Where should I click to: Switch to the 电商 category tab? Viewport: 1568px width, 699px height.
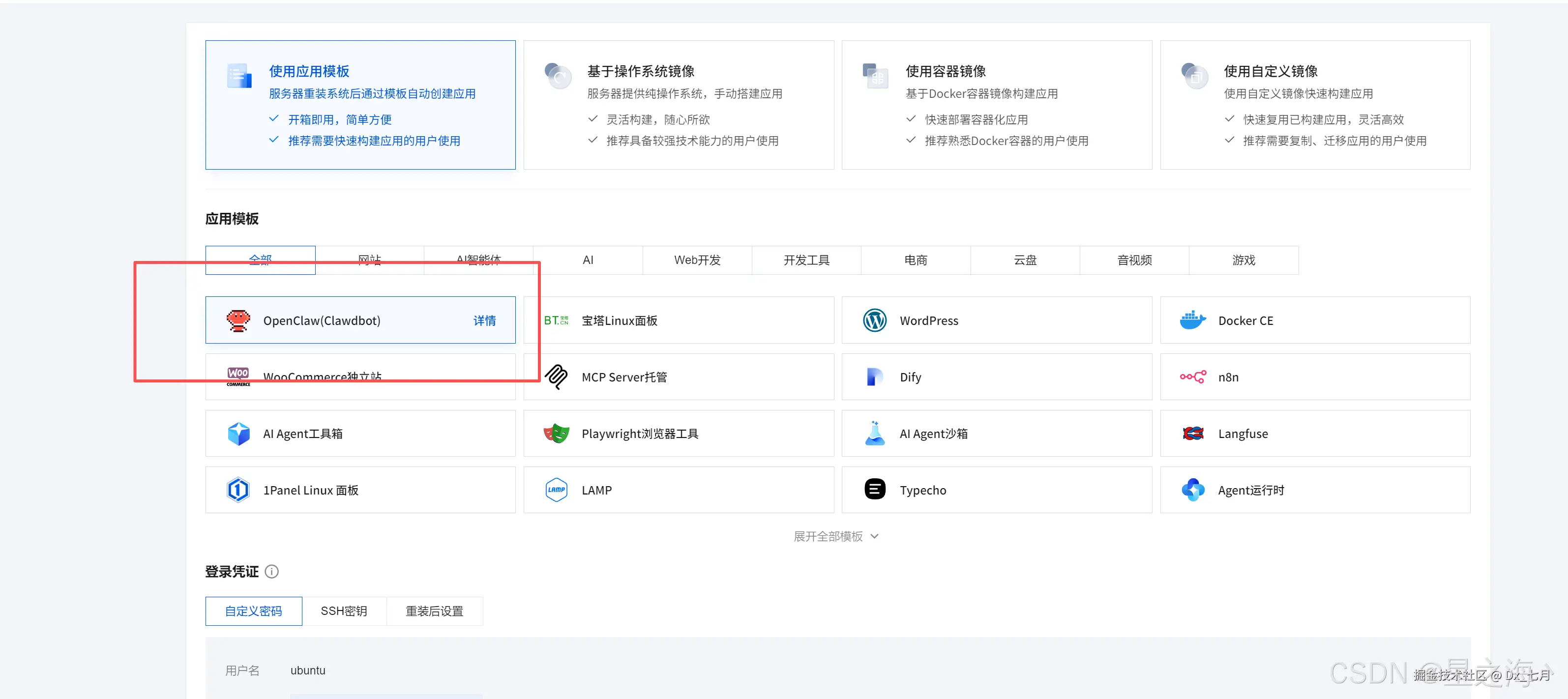(x=916, y=260)
